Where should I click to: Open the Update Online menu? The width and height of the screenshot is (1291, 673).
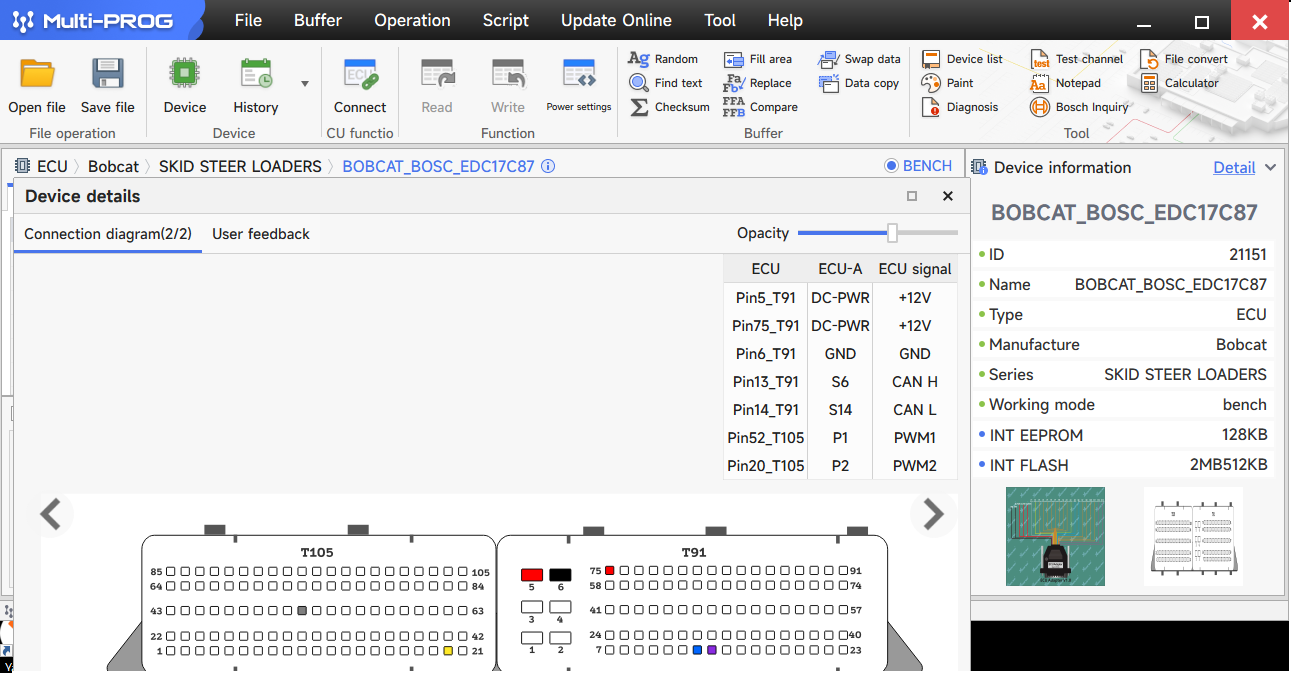pos(616,20)
